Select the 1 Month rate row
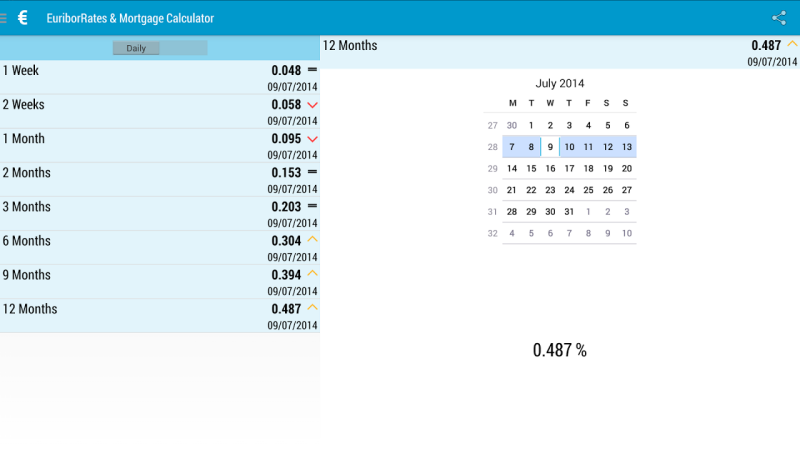Image resolution: width=800 pixels, height=453 pixels. coord(160,146)
